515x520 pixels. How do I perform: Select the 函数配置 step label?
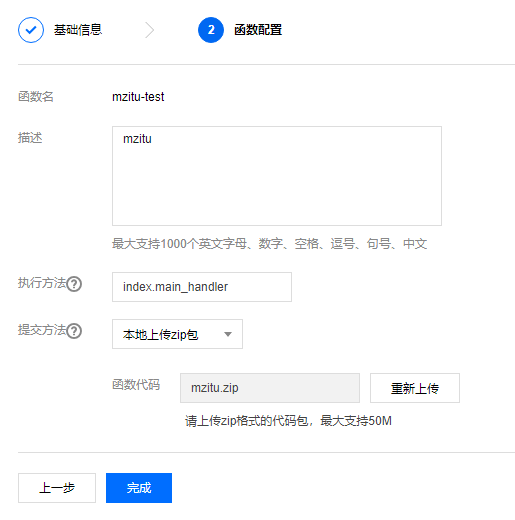coord(258,30)
